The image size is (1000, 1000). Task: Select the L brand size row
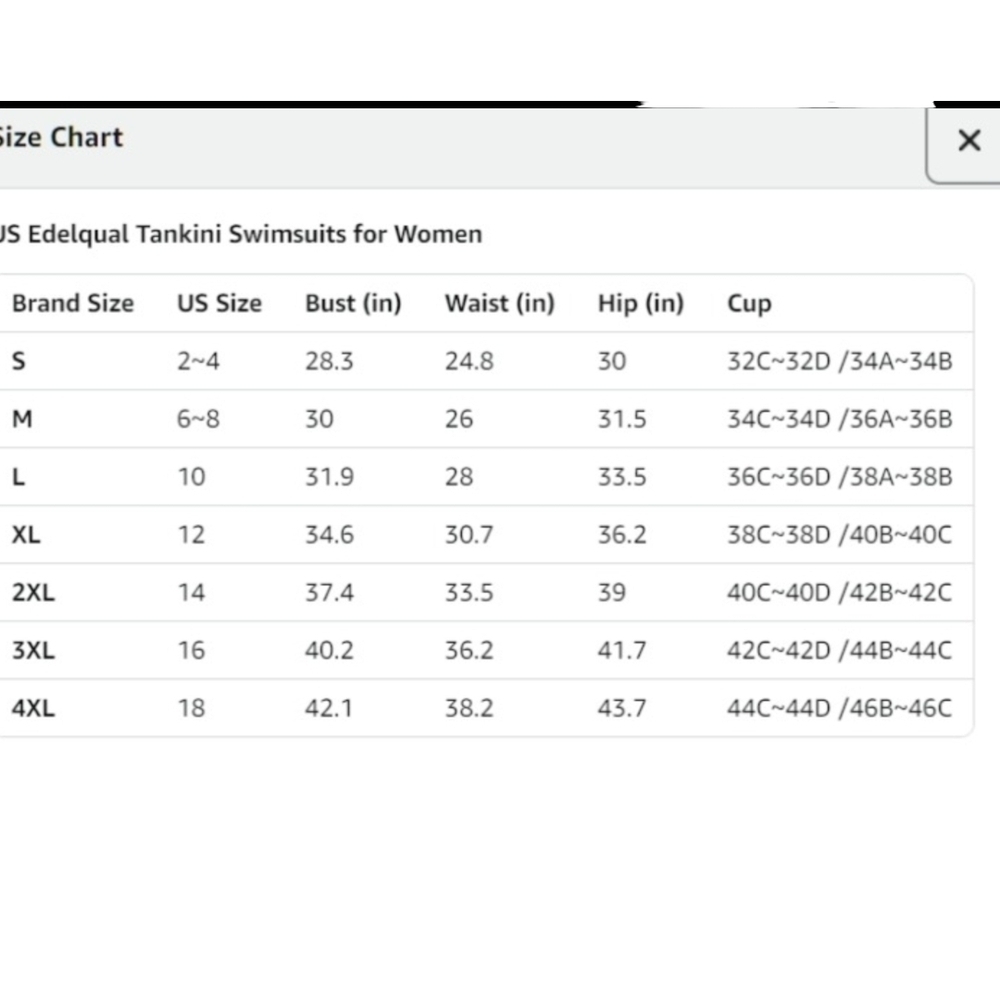click(x=486, y=476)
